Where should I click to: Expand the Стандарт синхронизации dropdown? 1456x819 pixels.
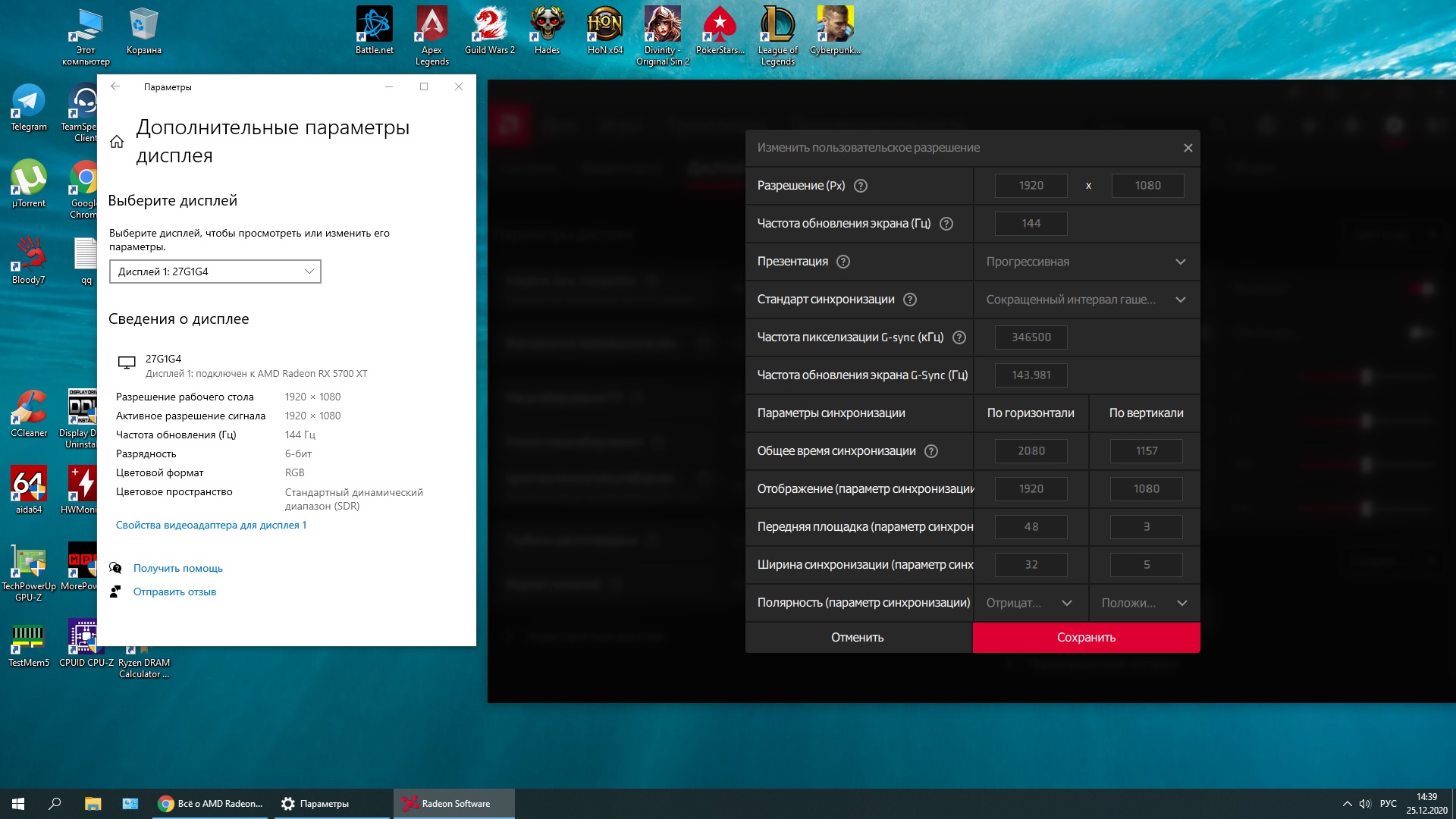[x=1086, y=300]
